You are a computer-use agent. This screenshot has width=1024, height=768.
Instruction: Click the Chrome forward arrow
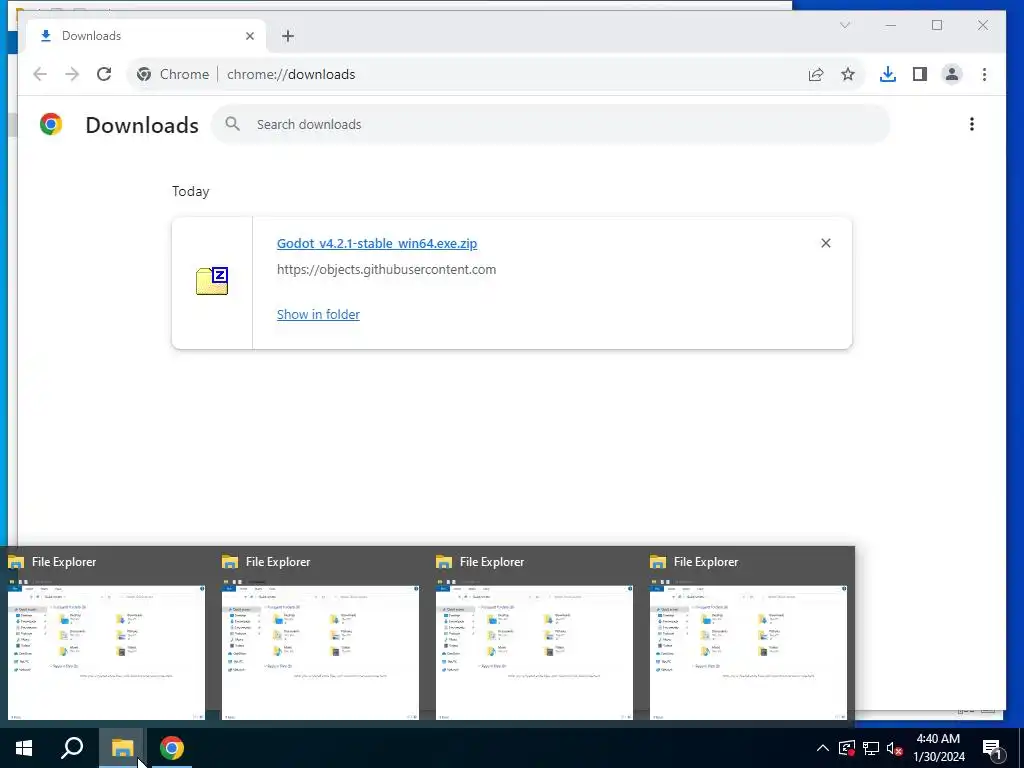72,74
